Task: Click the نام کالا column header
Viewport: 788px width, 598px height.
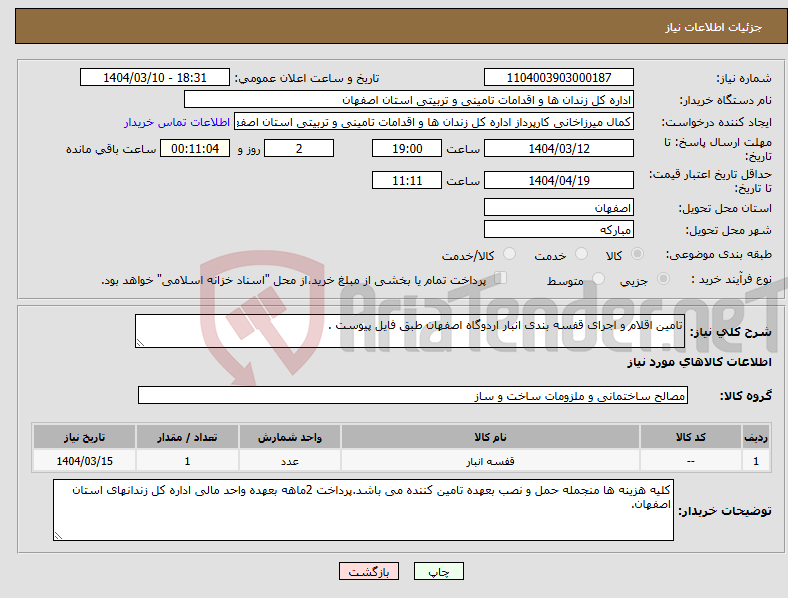Action: click(x=490, y=437)
